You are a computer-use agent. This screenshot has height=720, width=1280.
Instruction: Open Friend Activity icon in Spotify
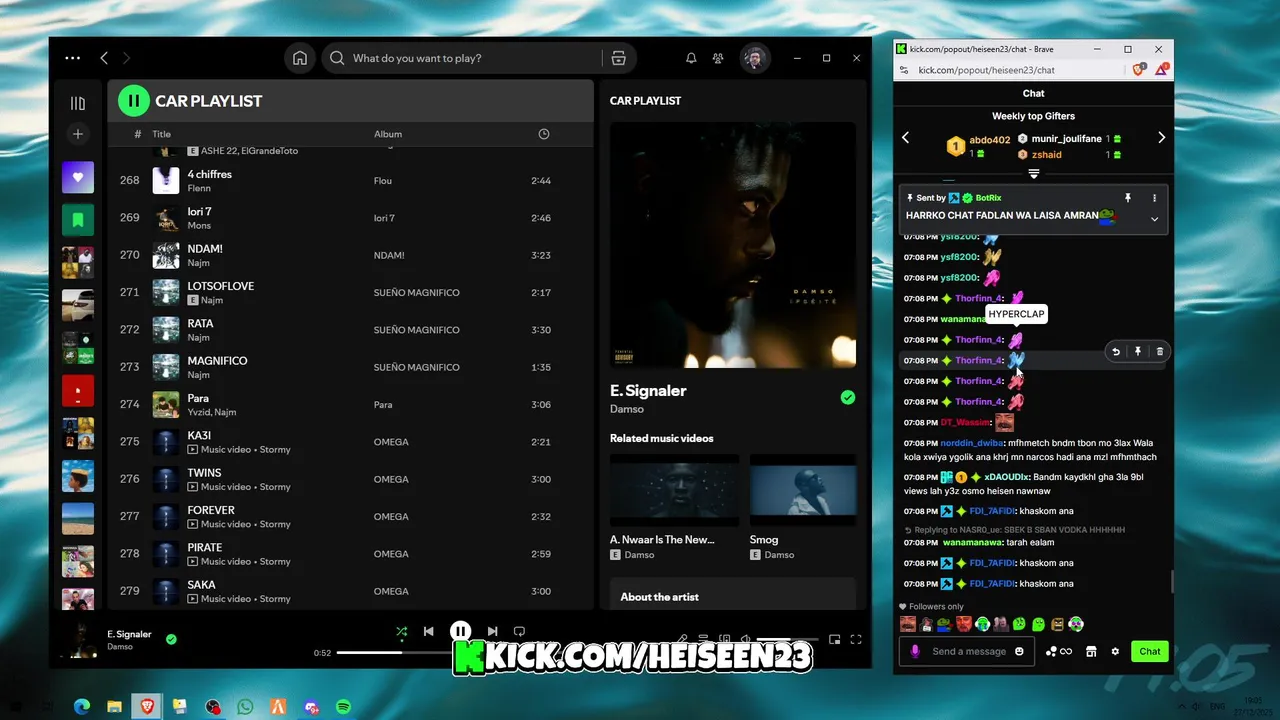pos(718,58)
